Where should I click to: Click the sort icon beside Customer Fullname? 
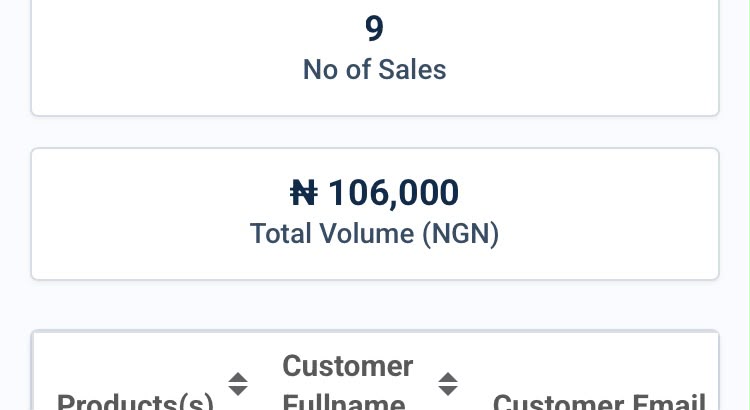448,384
